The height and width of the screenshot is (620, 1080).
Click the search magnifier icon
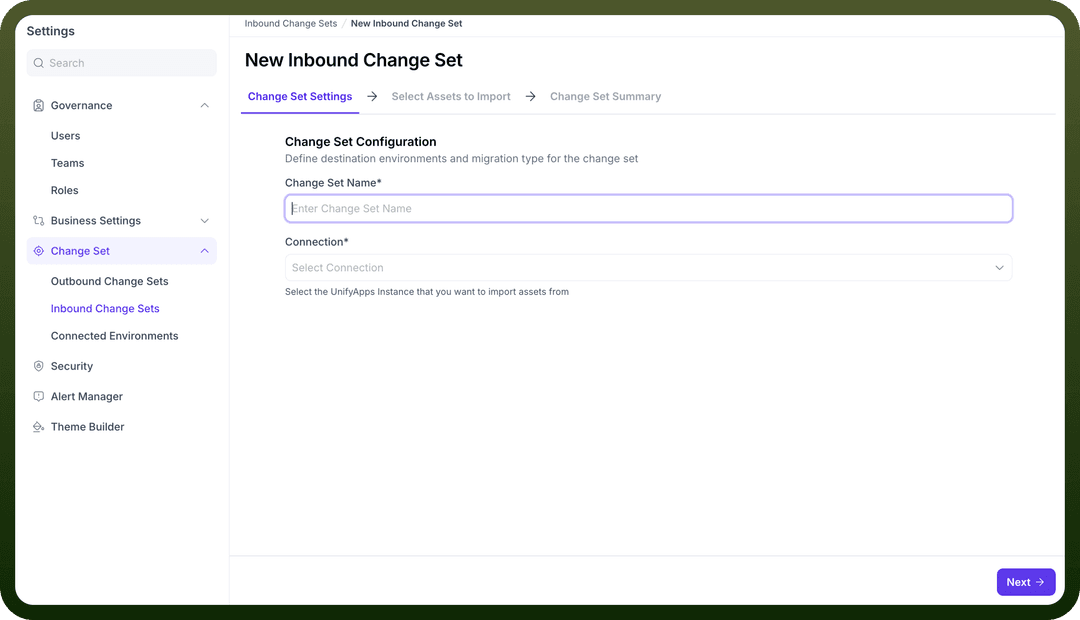click(x=39, y=63)
